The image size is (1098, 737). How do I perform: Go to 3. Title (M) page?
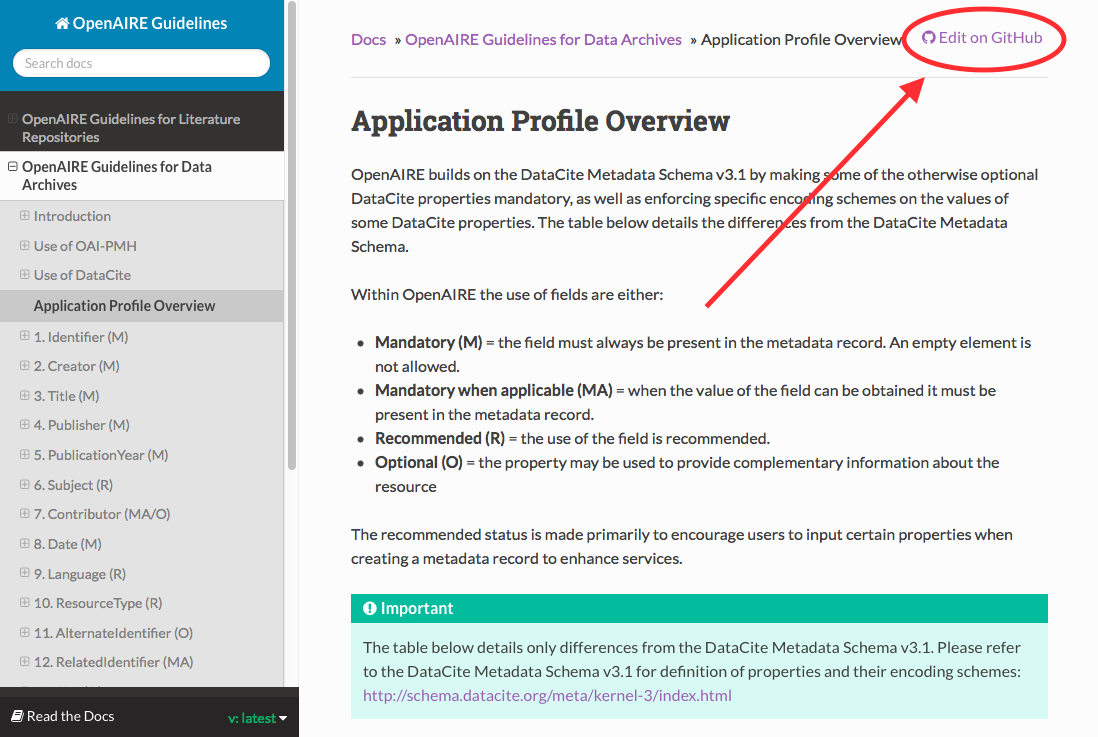pos(67,396)
